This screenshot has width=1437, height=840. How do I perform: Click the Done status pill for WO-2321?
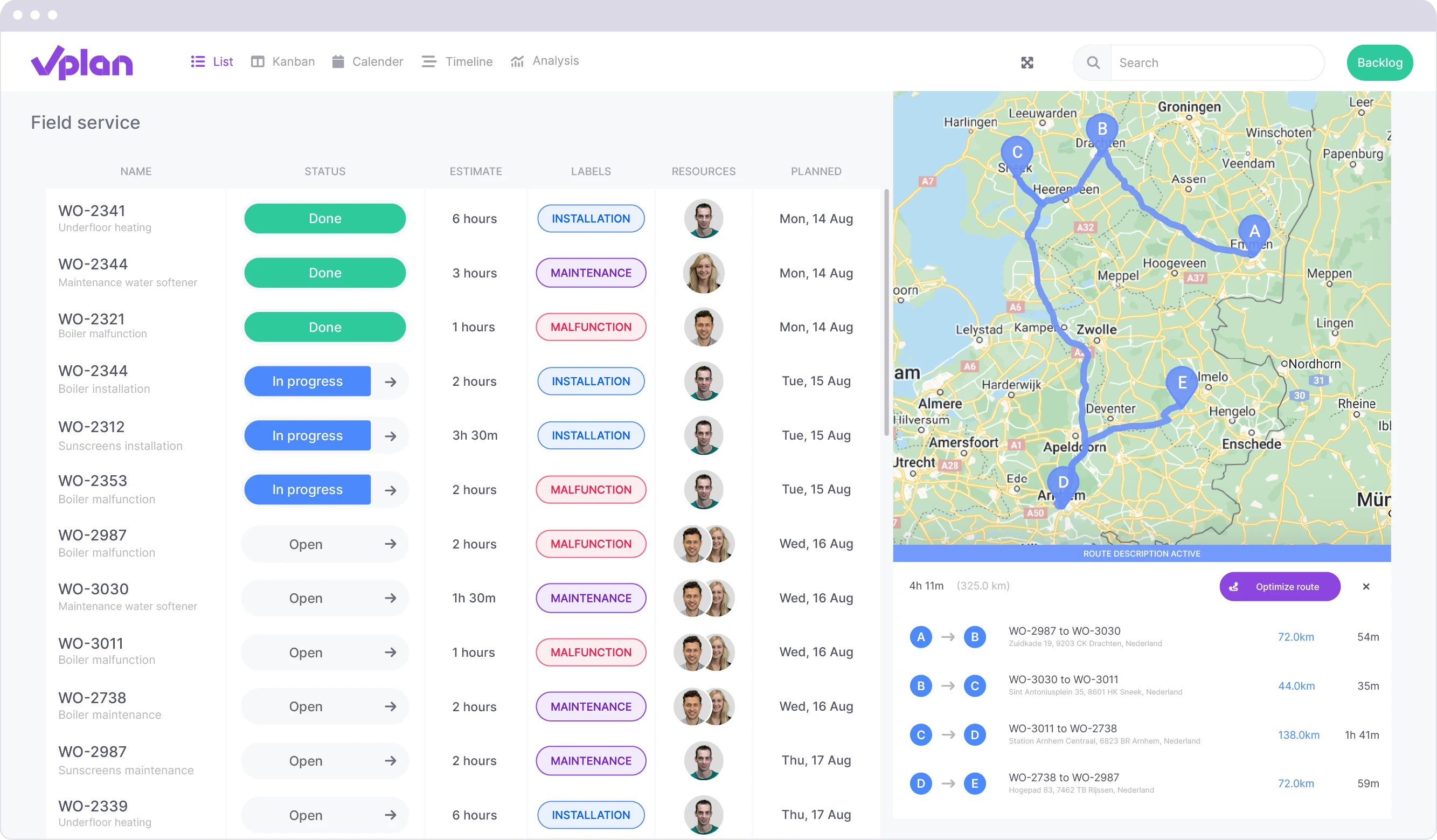324,327
